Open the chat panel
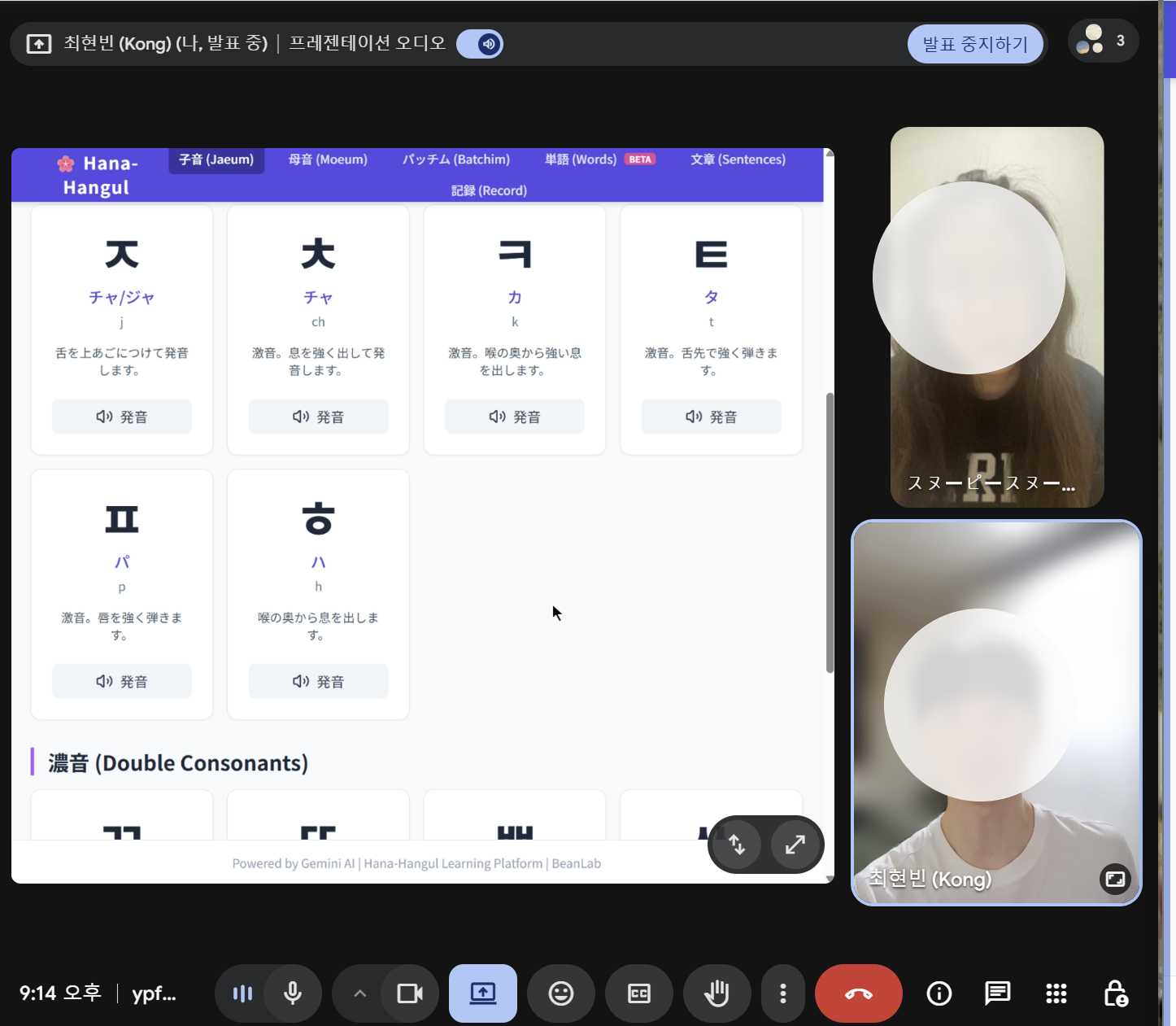The image size is (1176, 1026). pyautogui.click(x=998, y=993)
